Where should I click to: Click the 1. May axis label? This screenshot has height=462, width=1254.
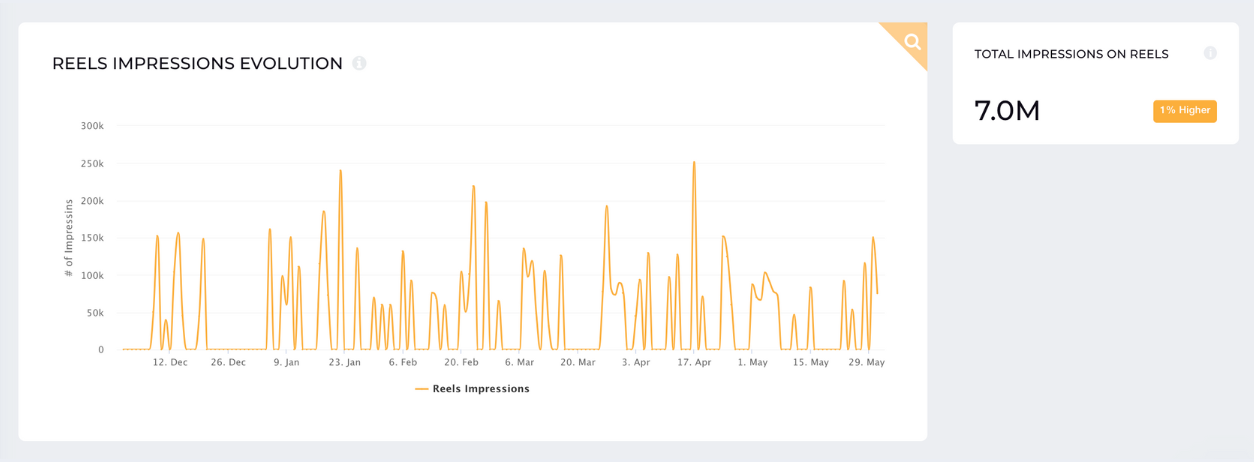(x=753, y=362)
